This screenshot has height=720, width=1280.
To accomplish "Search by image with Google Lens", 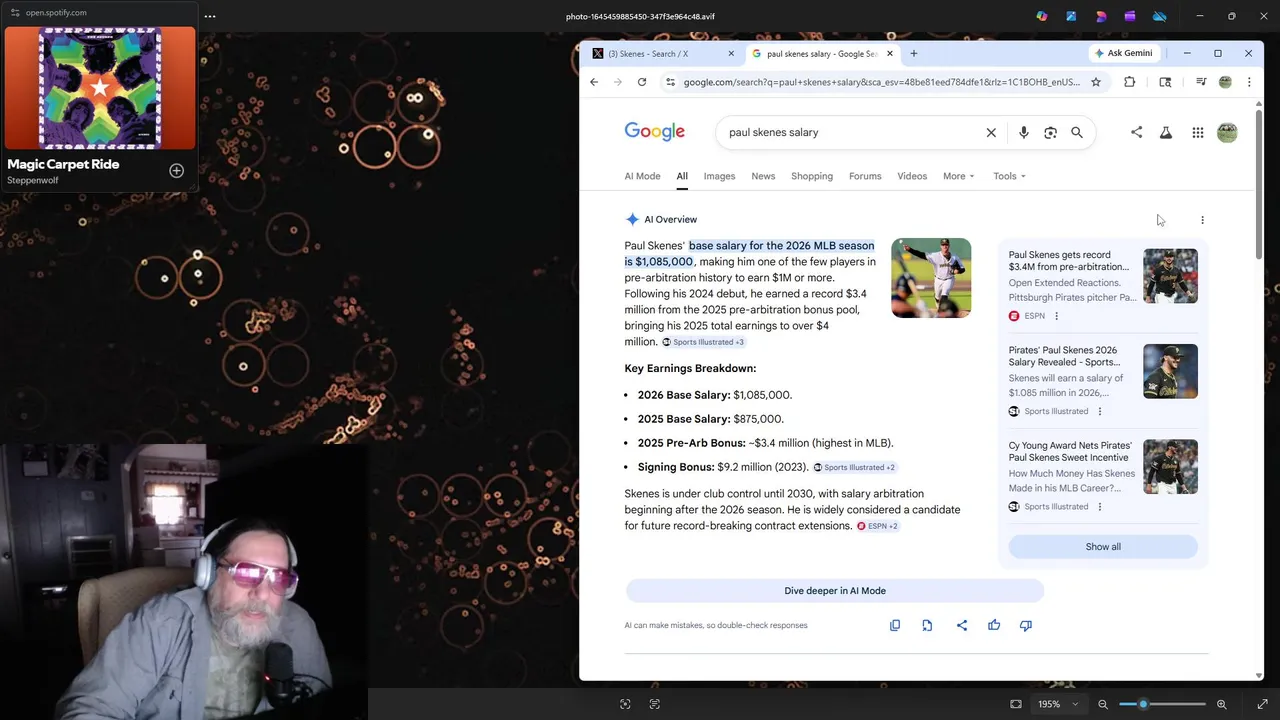I will [1050, 132].
